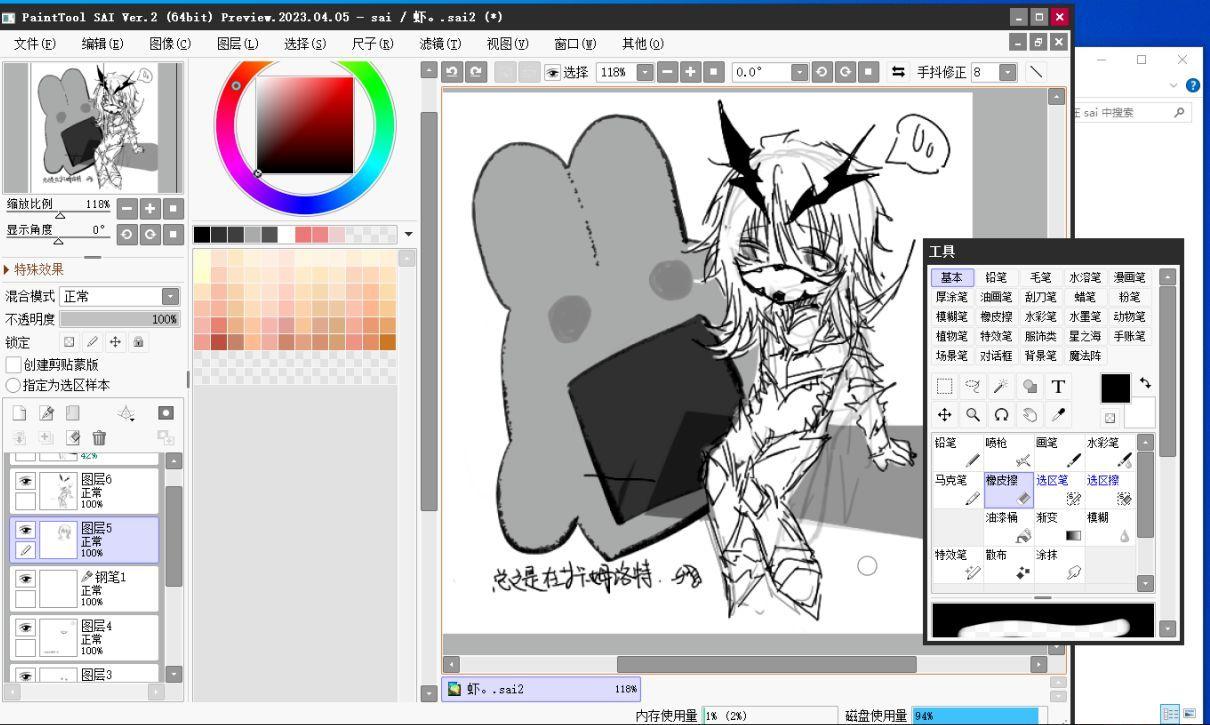Open the 118% zoom level dropdown
Image resolution: width=1210 pixels, height=725 pixels.
pyautogui.click(x=645, y=72)
